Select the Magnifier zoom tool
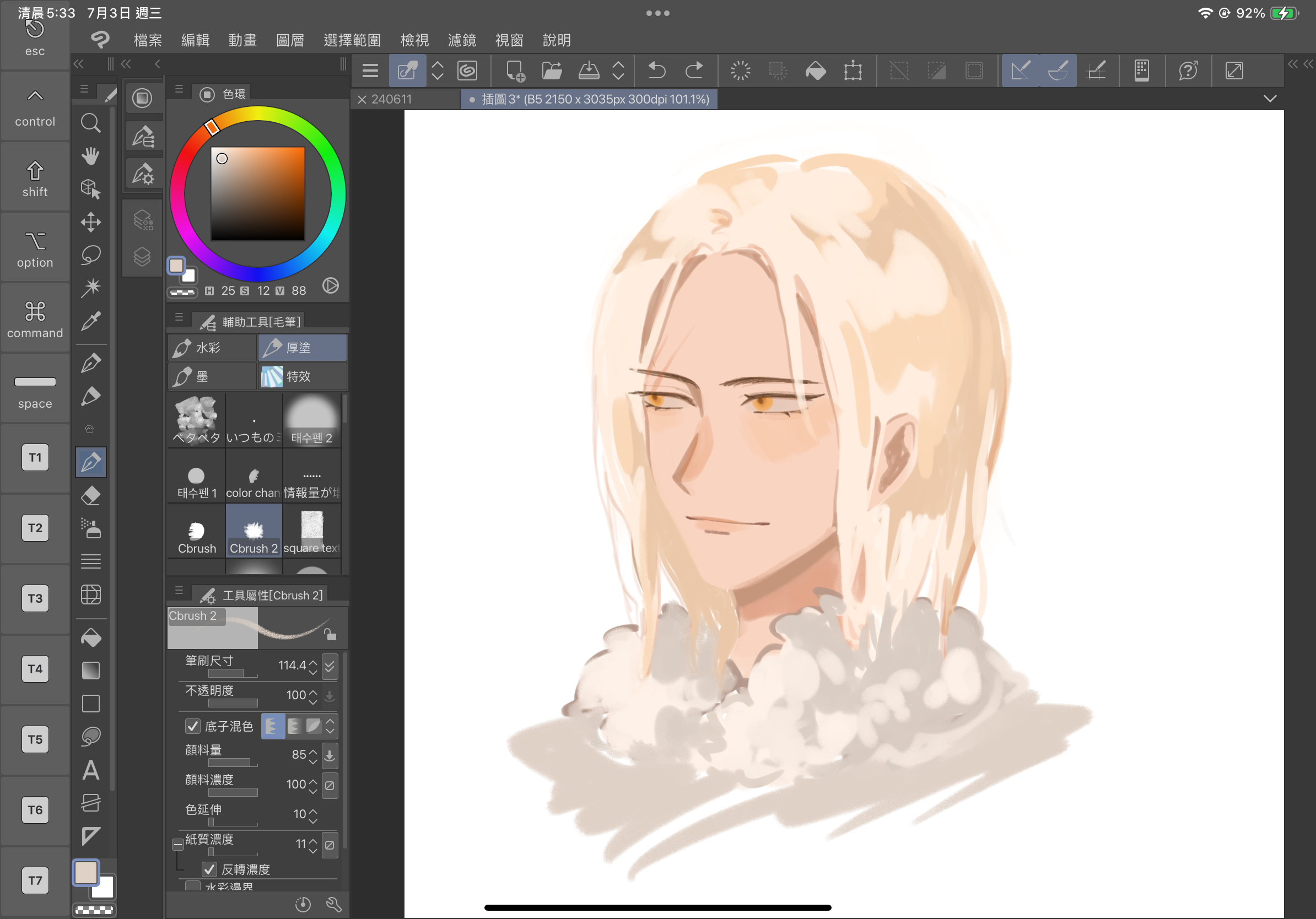 click(90, 123)
